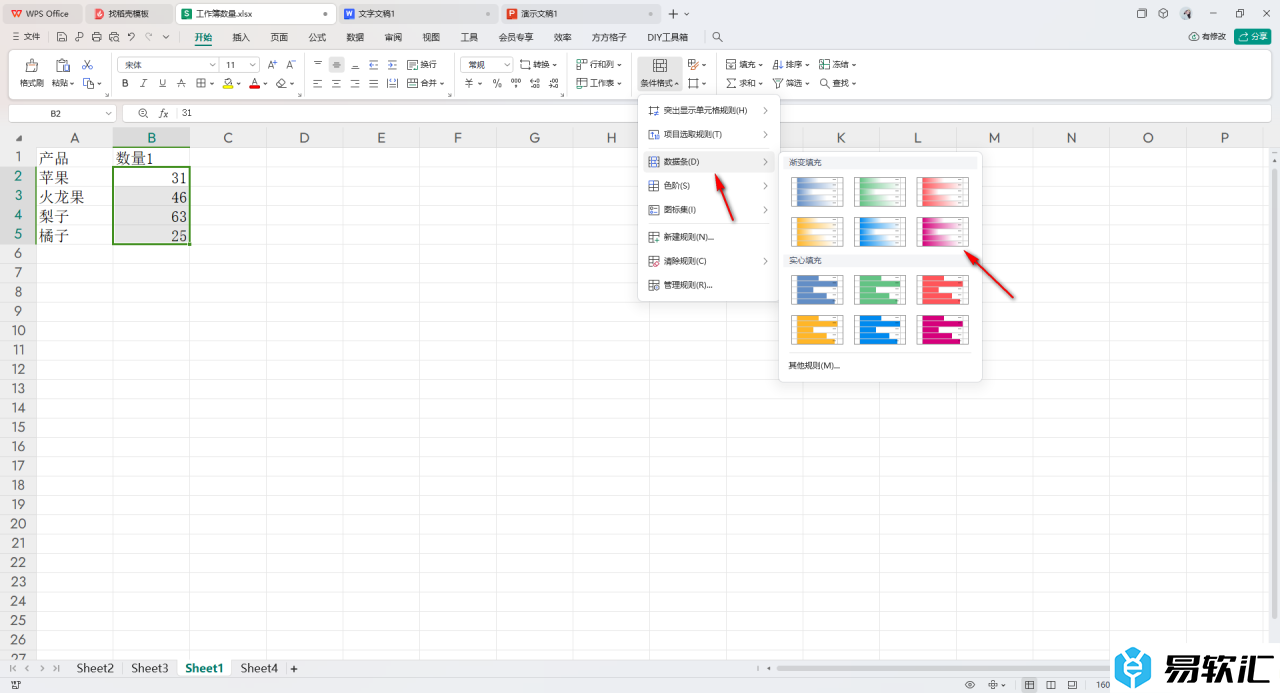
Task: Toggle Strikethrough formatting
Action: [x=182, y=83]
